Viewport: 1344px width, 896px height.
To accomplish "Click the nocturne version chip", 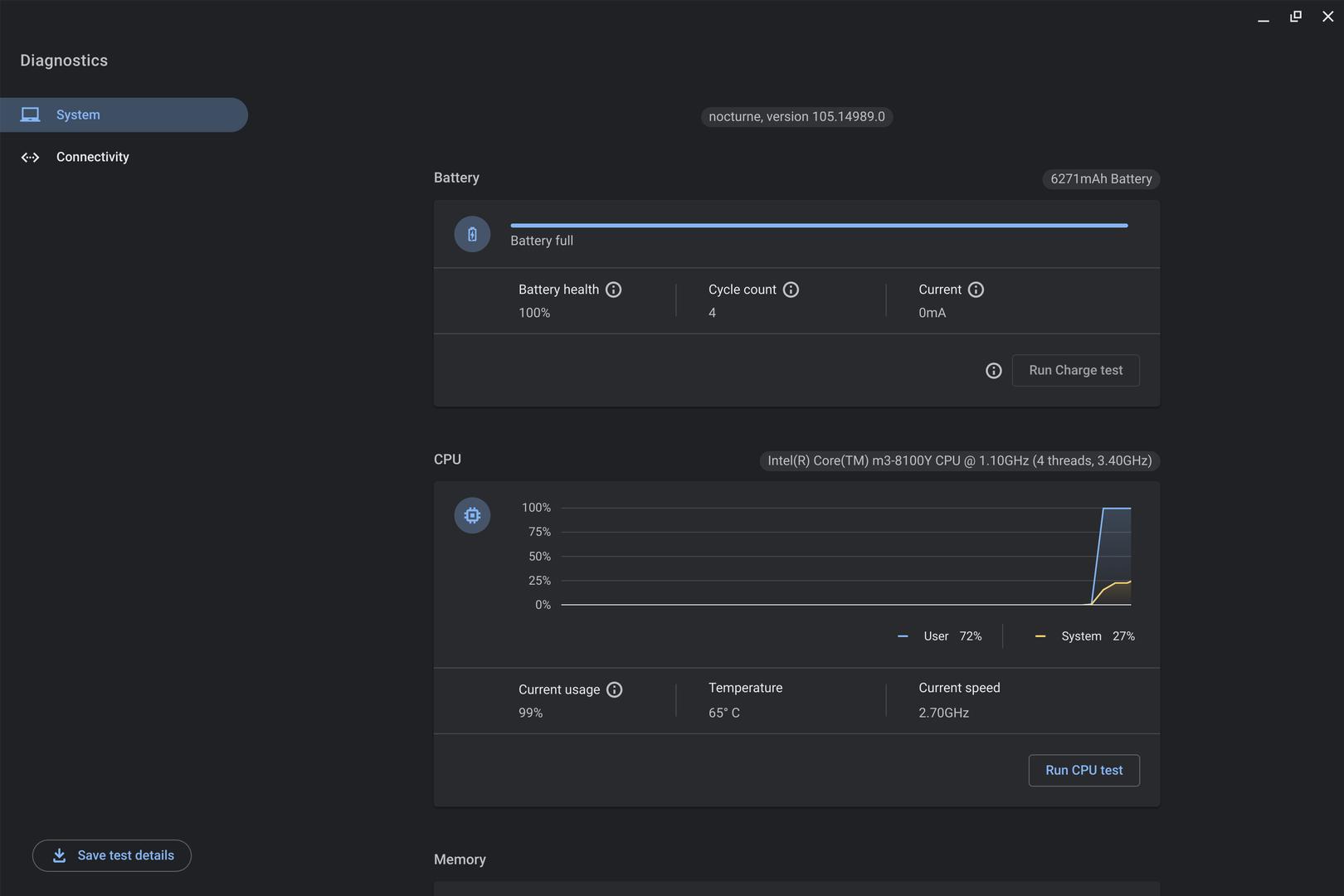I will click(796, 117).
